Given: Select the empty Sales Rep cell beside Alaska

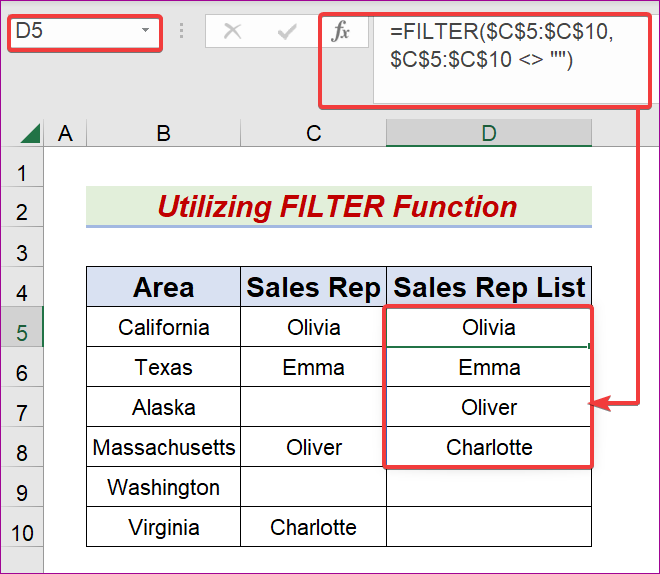Looking at the screenshot, I should [313, 407].
